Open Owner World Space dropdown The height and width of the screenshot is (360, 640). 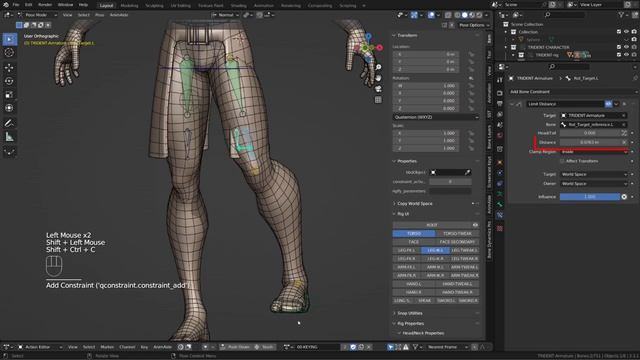click(x=594, y=184)
